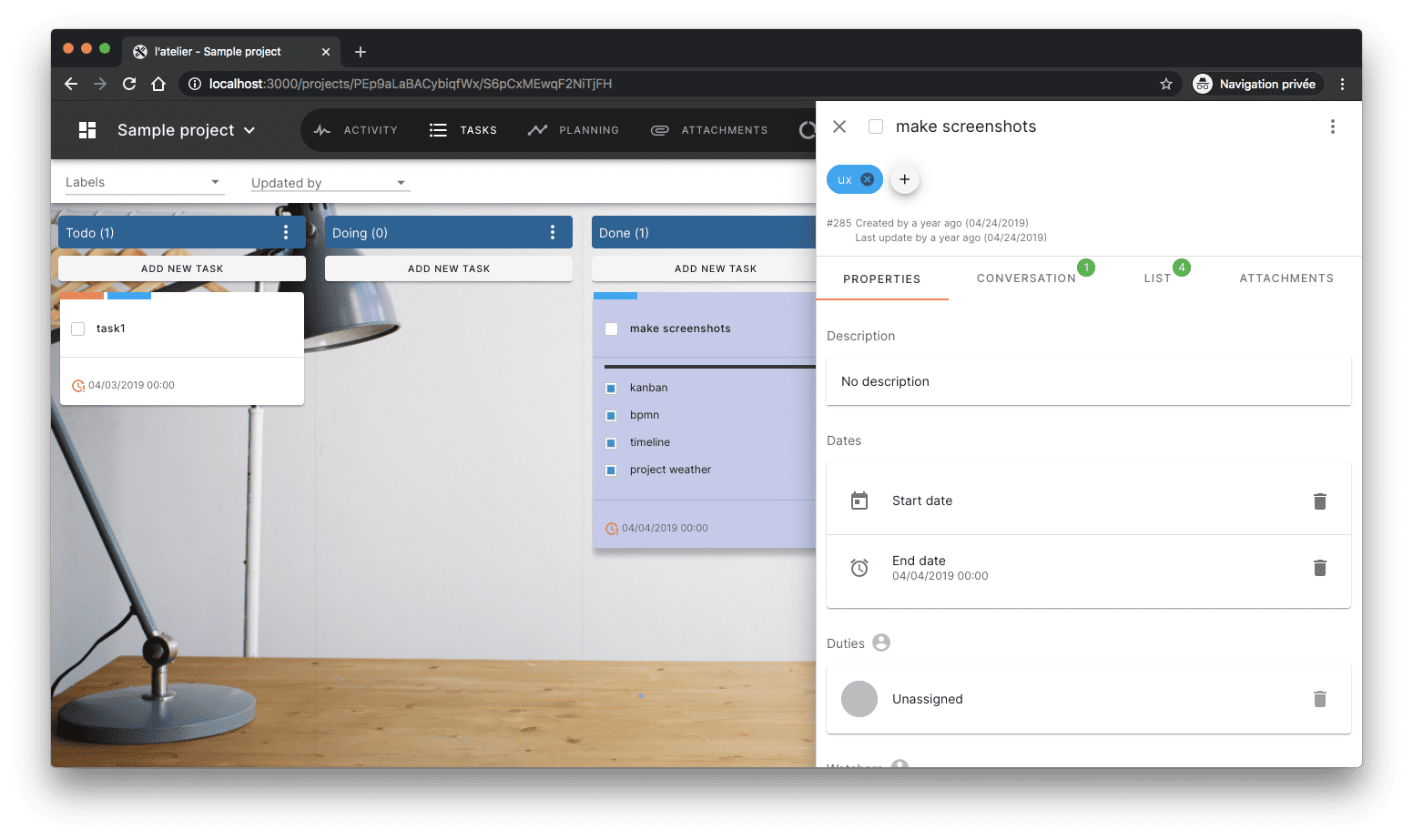Click task1 due date clock icon
The width and height of the screenshot is (1413, 840).
coord(78,386)
